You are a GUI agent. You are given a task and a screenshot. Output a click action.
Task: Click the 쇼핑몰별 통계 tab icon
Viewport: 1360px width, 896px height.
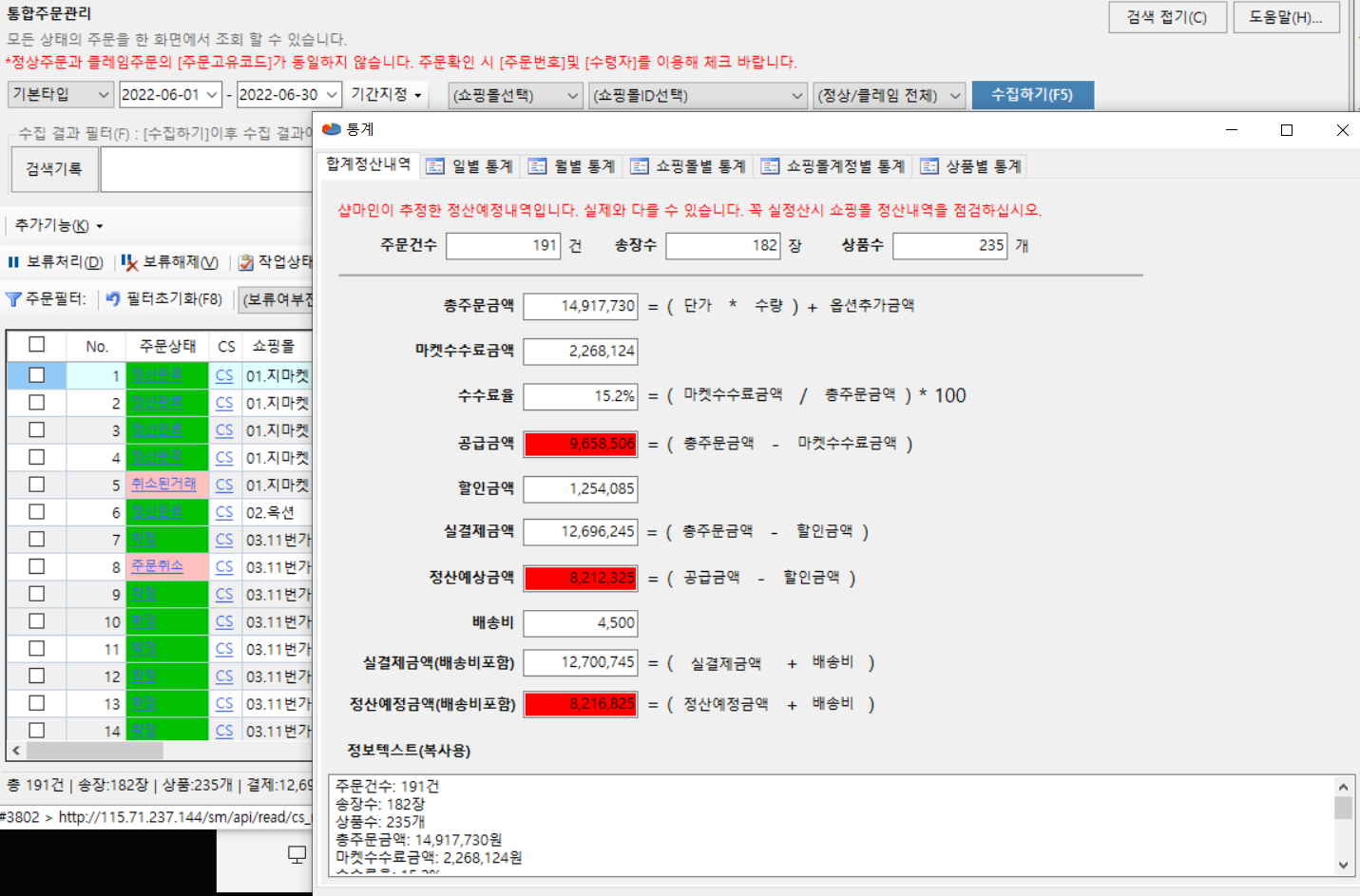click(x=640, y=166)
